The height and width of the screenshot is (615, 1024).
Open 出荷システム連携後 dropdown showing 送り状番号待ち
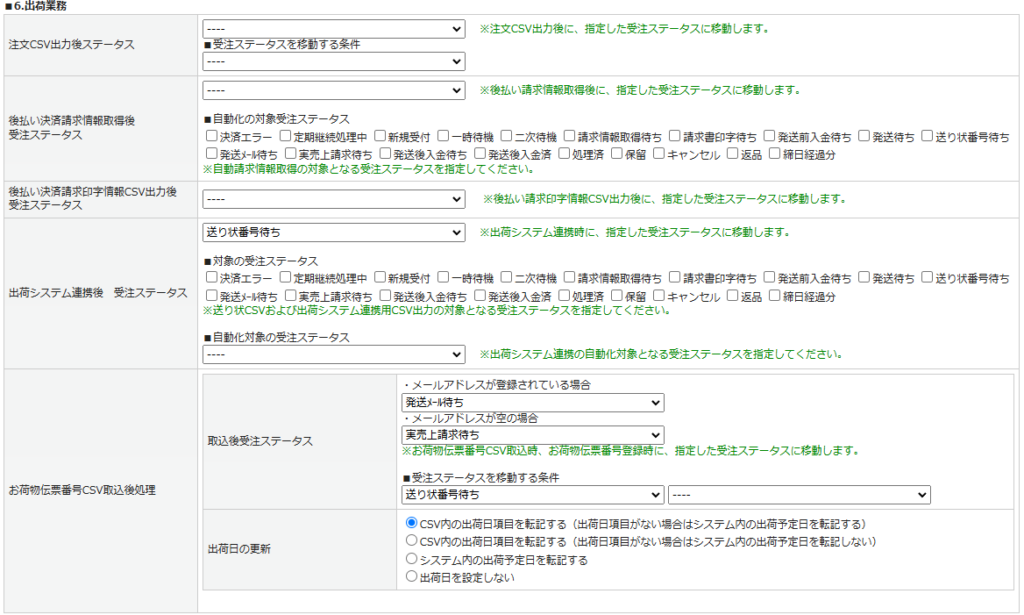pos(334,232)
